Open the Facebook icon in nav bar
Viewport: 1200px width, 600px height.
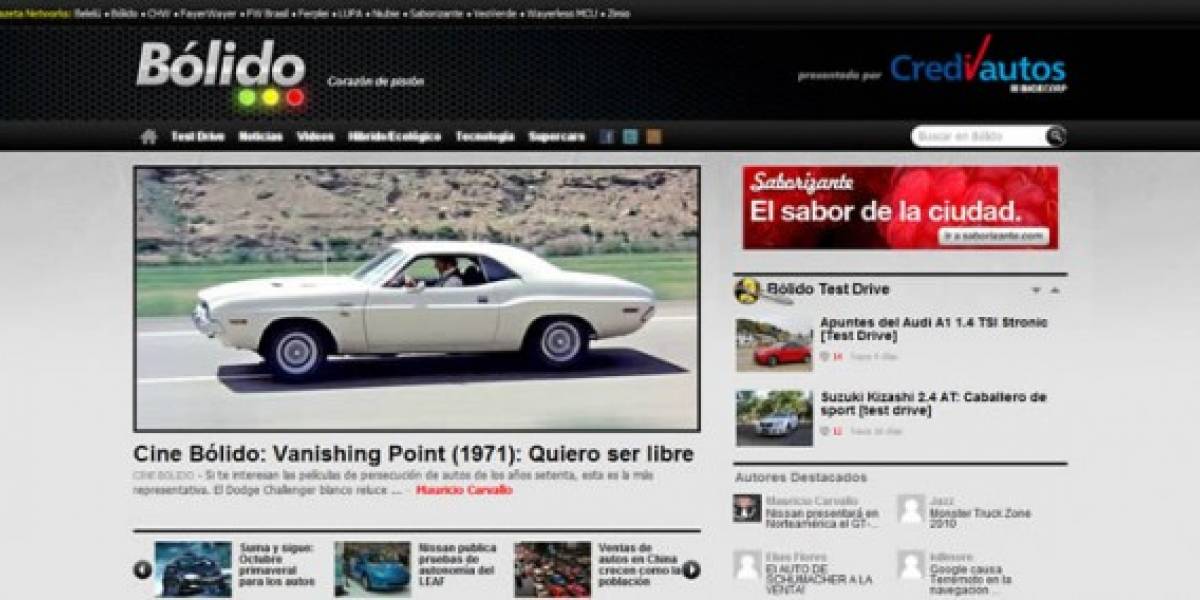coord(607,137)
